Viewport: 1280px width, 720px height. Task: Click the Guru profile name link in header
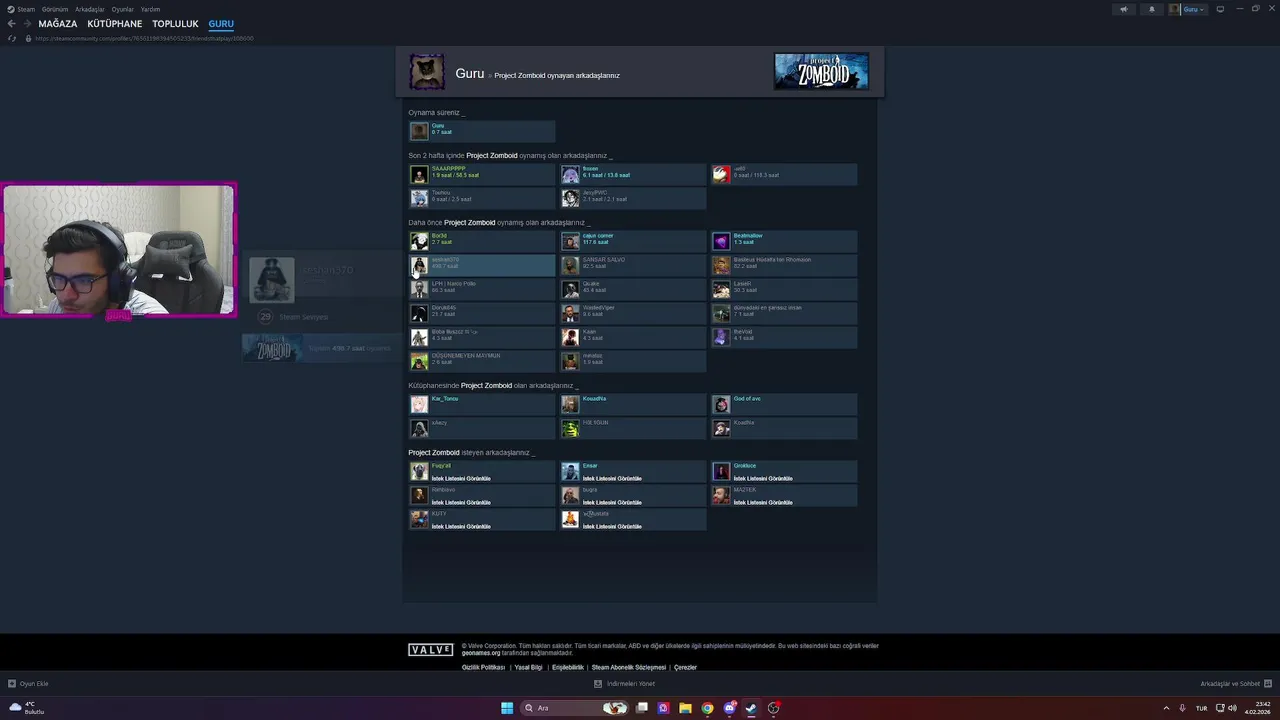(470, 73)
